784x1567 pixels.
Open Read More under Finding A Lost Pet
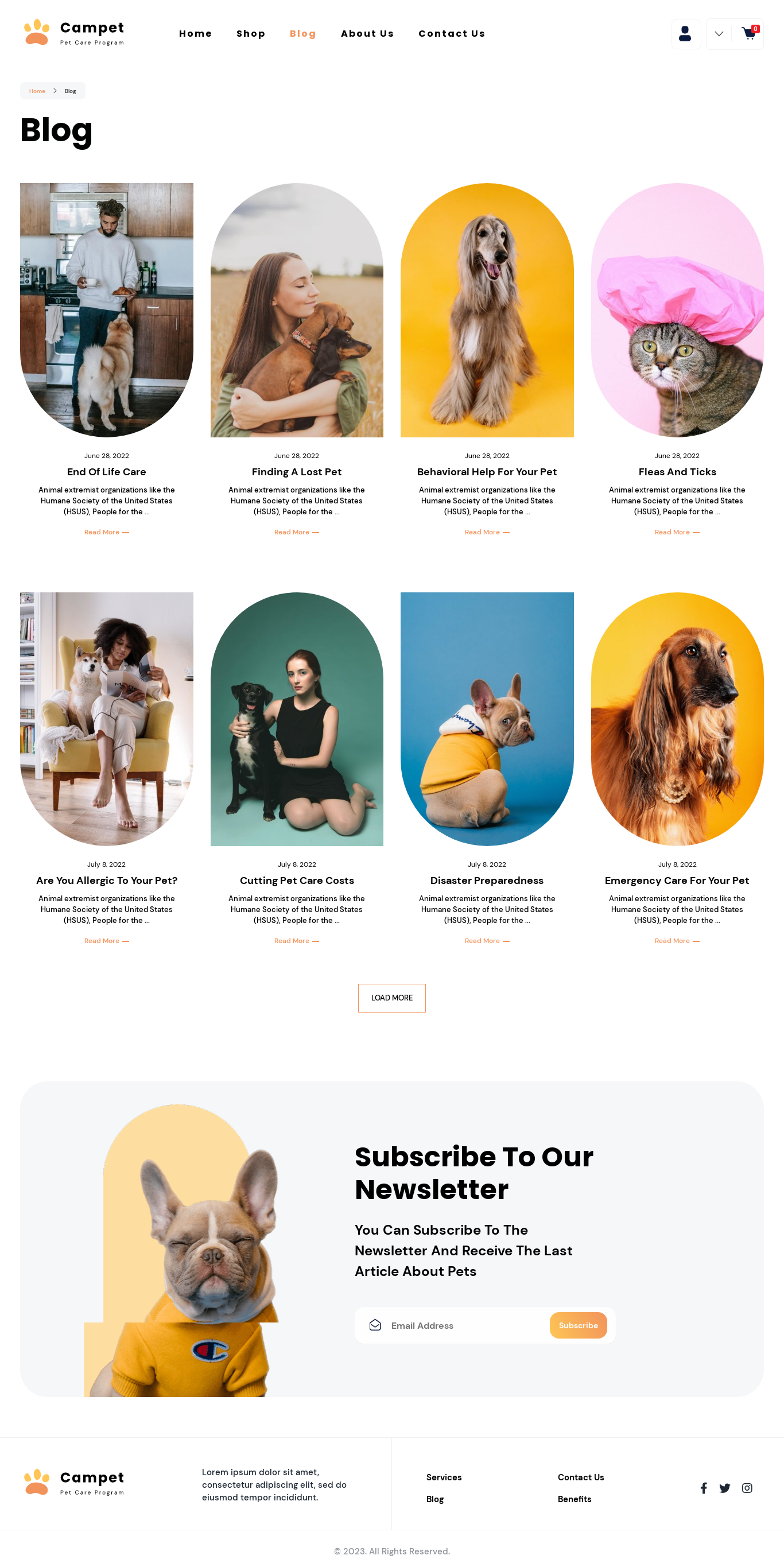[x=296, y=532]
